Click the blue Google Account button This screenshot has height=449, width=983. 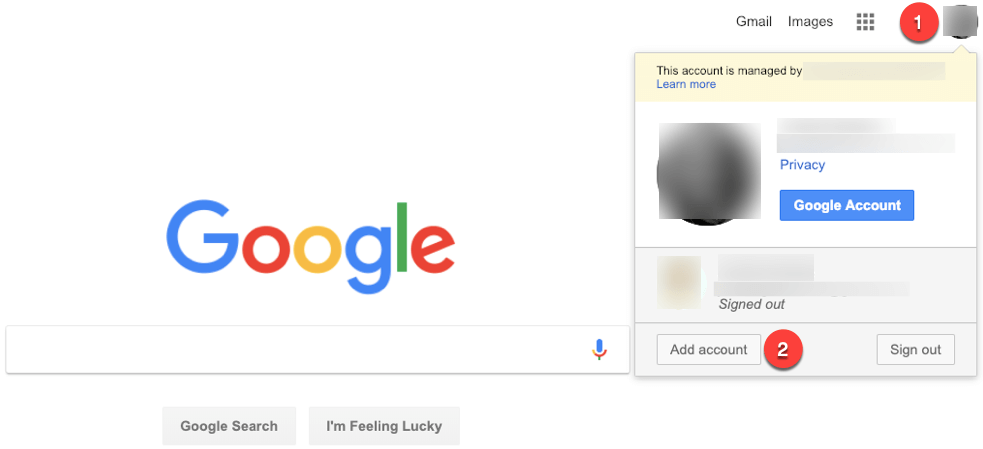coord(847,205)
